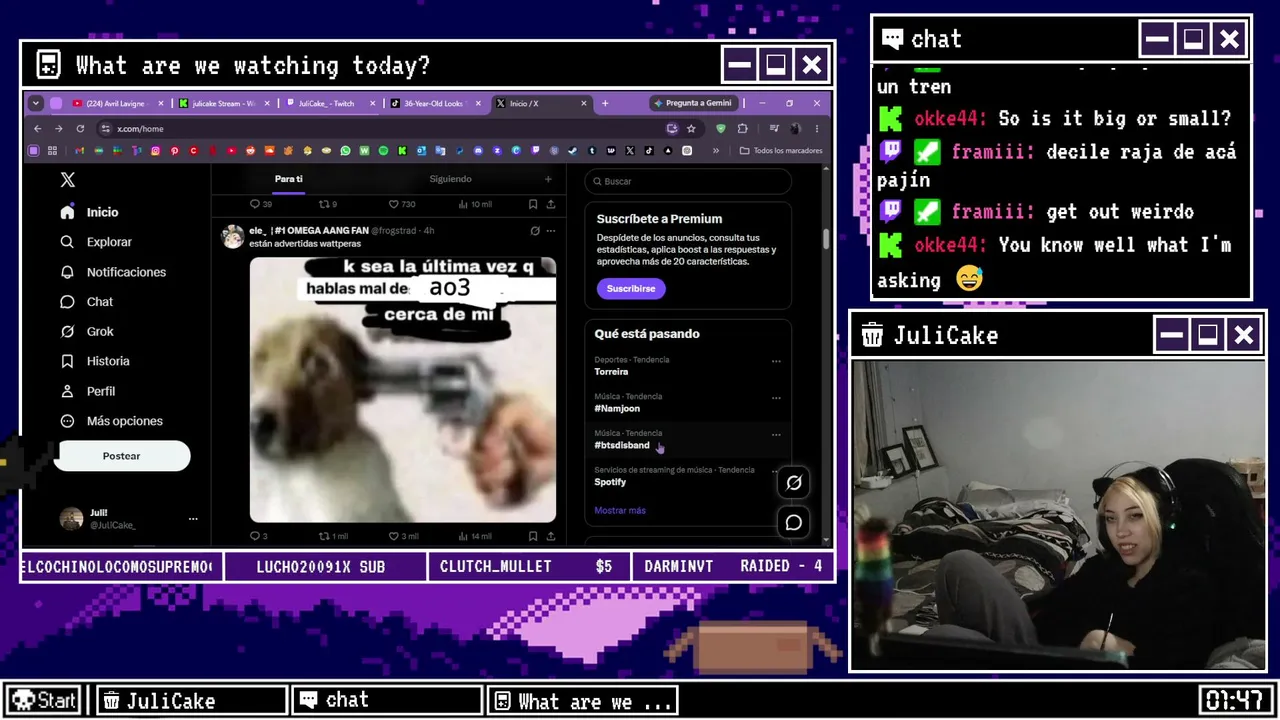Image resolution: width=1280 pixels, height=720 pixels.
Task: Switch to the julicake Stream tab
Action: click(x=222, y=103)
